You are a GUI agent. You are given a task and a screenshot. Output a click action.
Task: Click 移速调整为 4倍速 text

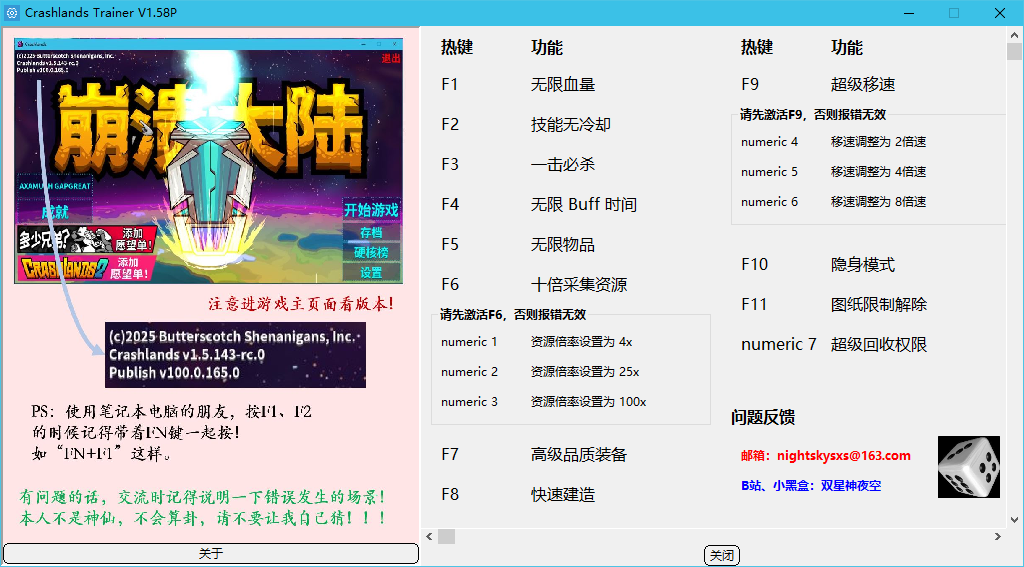[878, 172]
